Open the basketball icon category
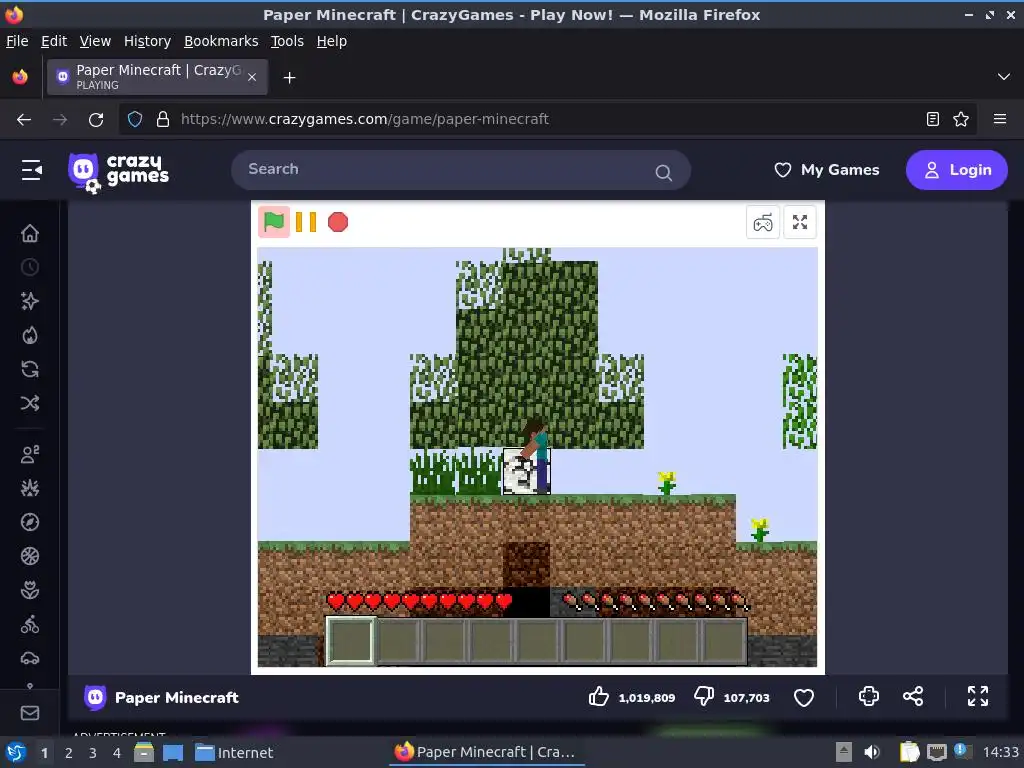The image size is (1024, 768). point(30,556)
